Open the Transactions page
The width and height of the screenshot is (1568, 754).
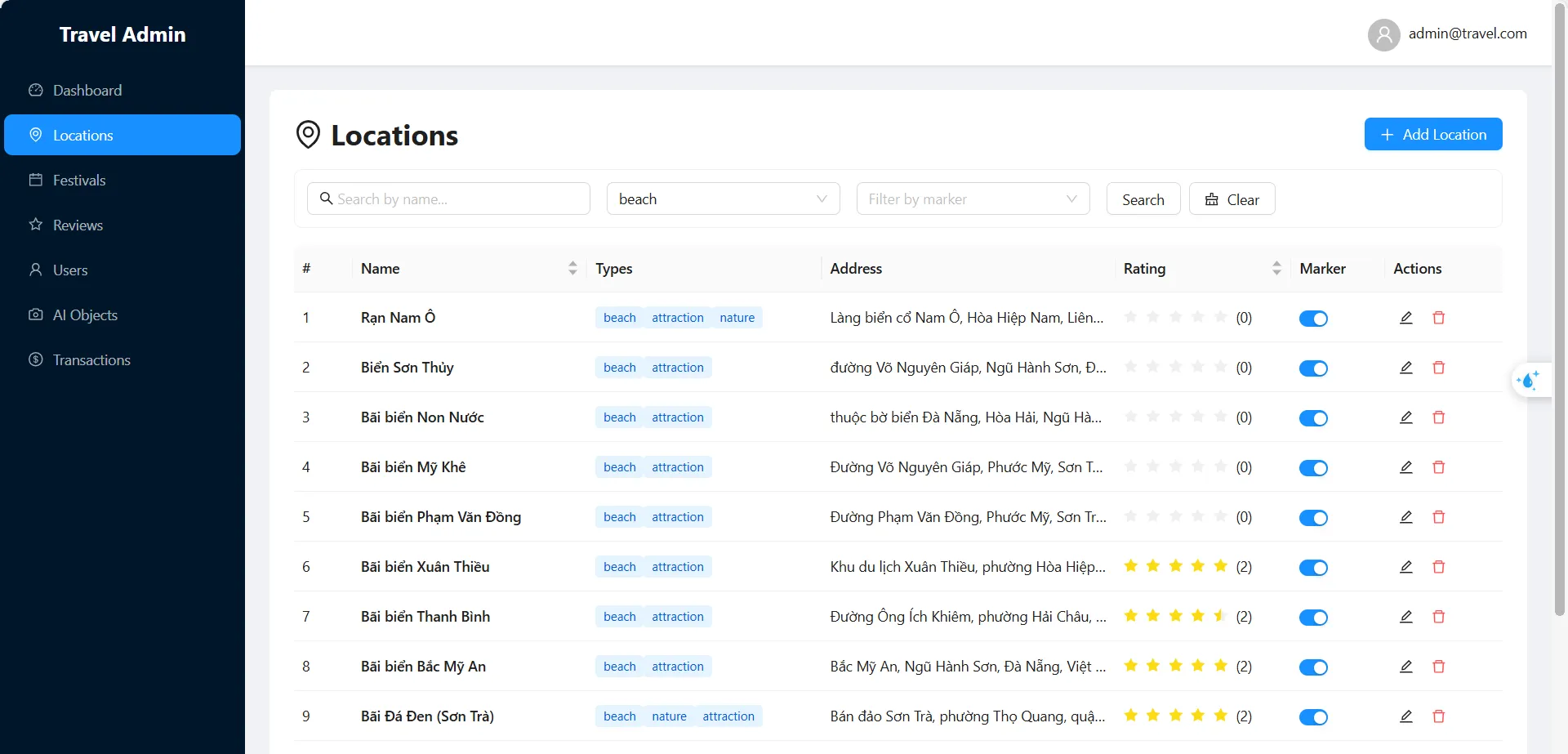[x=122, y=359]
